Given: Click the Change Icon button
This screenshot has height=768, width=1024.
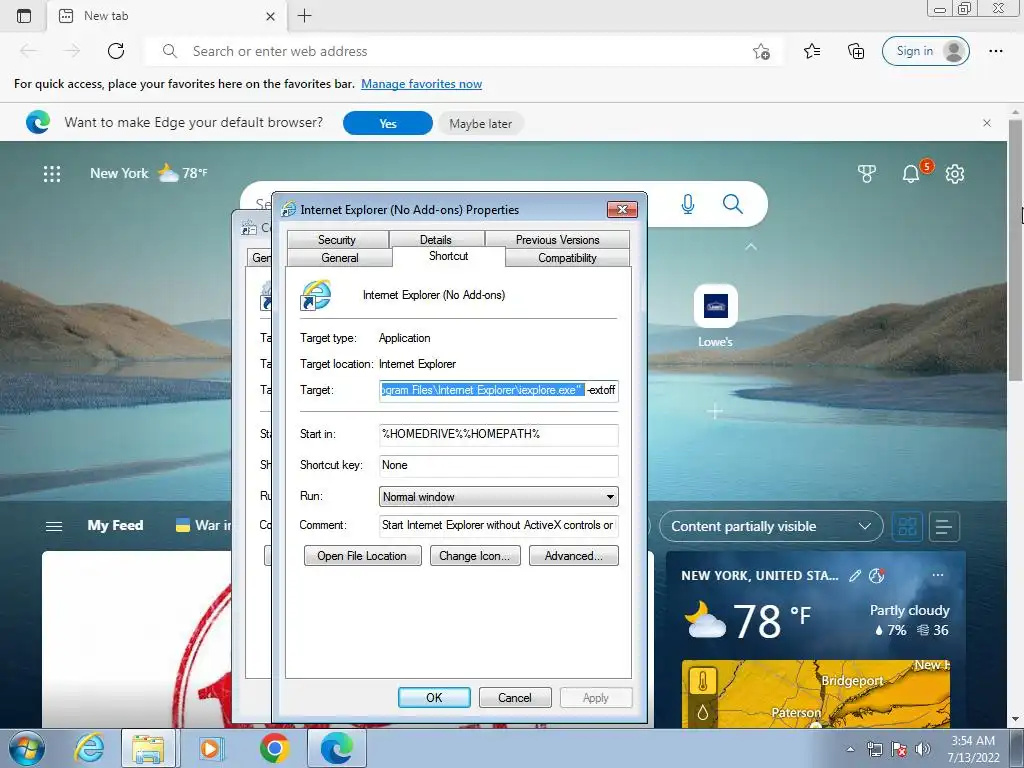Looking at the screenshot, I should tap(475, 556).
